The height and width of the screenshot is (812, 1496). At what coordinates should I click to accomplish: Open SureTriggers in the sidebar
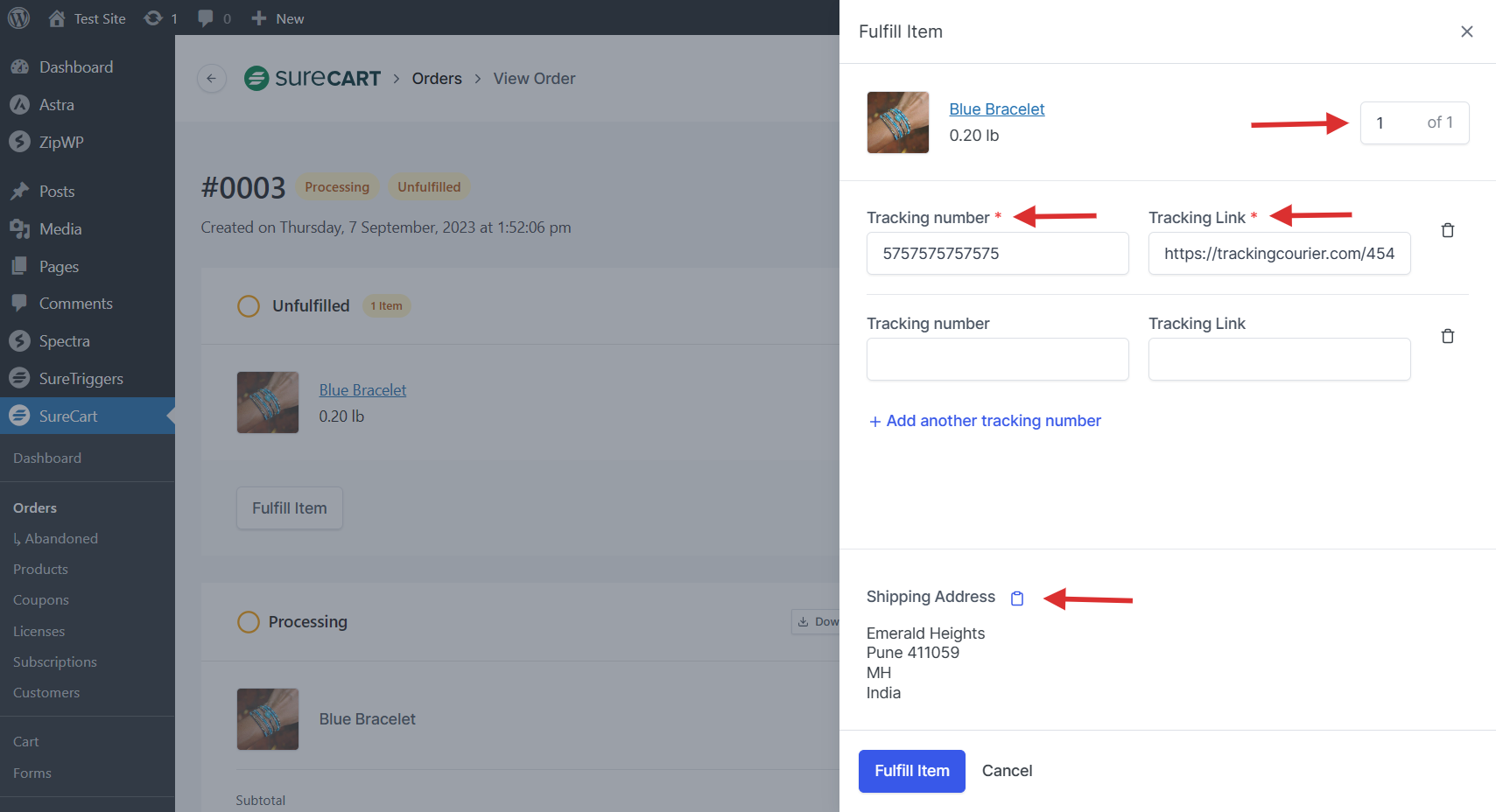tap(81, 379)
